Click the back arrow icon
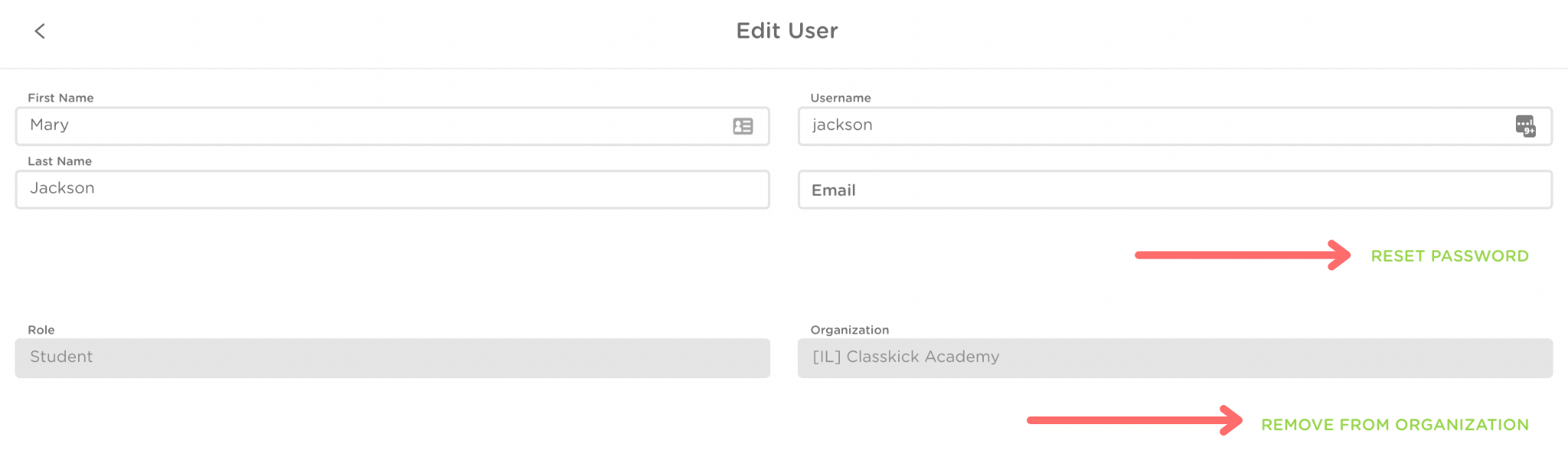Image resolution: width=1568 pixels, height=467 pixels. click(40, 31)
